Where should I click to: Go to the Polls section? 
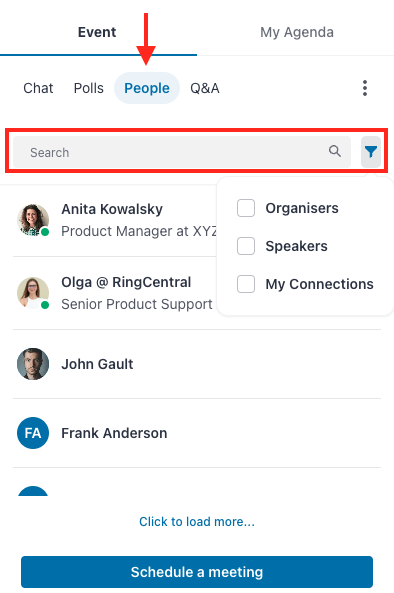tap(88, 88)
